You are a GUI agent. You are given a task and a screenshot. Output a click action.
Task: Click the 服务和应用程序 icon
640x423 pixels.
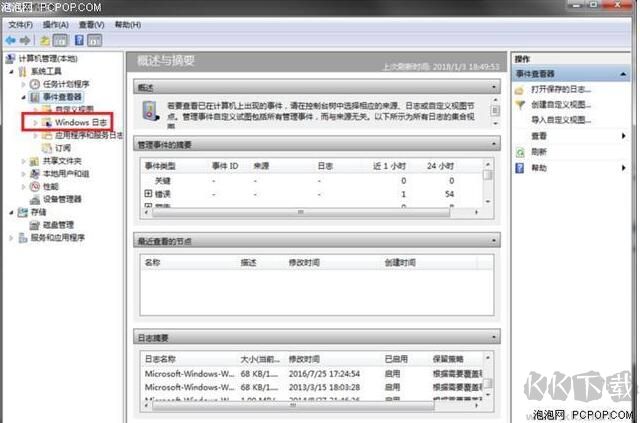[23, 238]
